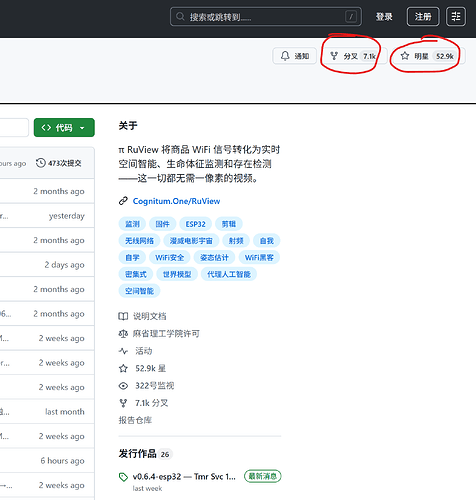Open the 发行作品 releases section
Screen dimensions: 476x500
pyautogui.click(x=137, y=454)
